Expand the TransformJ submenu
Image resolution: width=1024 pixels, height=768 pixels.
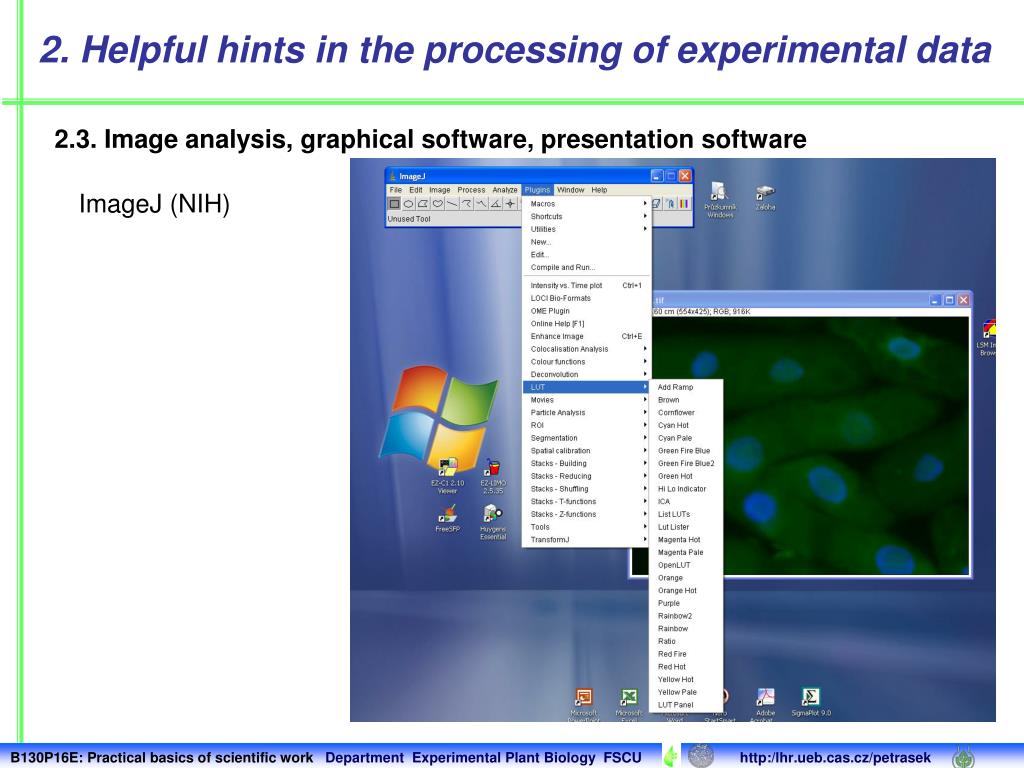click(x=587, y=540)
